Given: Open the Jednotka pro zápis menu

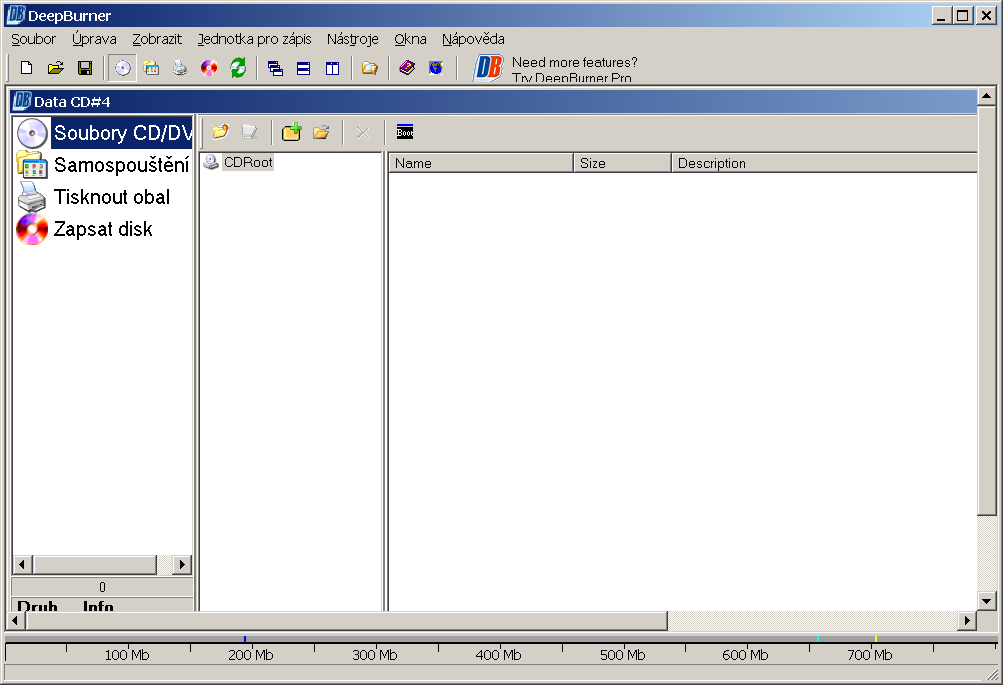Looking at the screenshot, I should (x=255, y=39).
